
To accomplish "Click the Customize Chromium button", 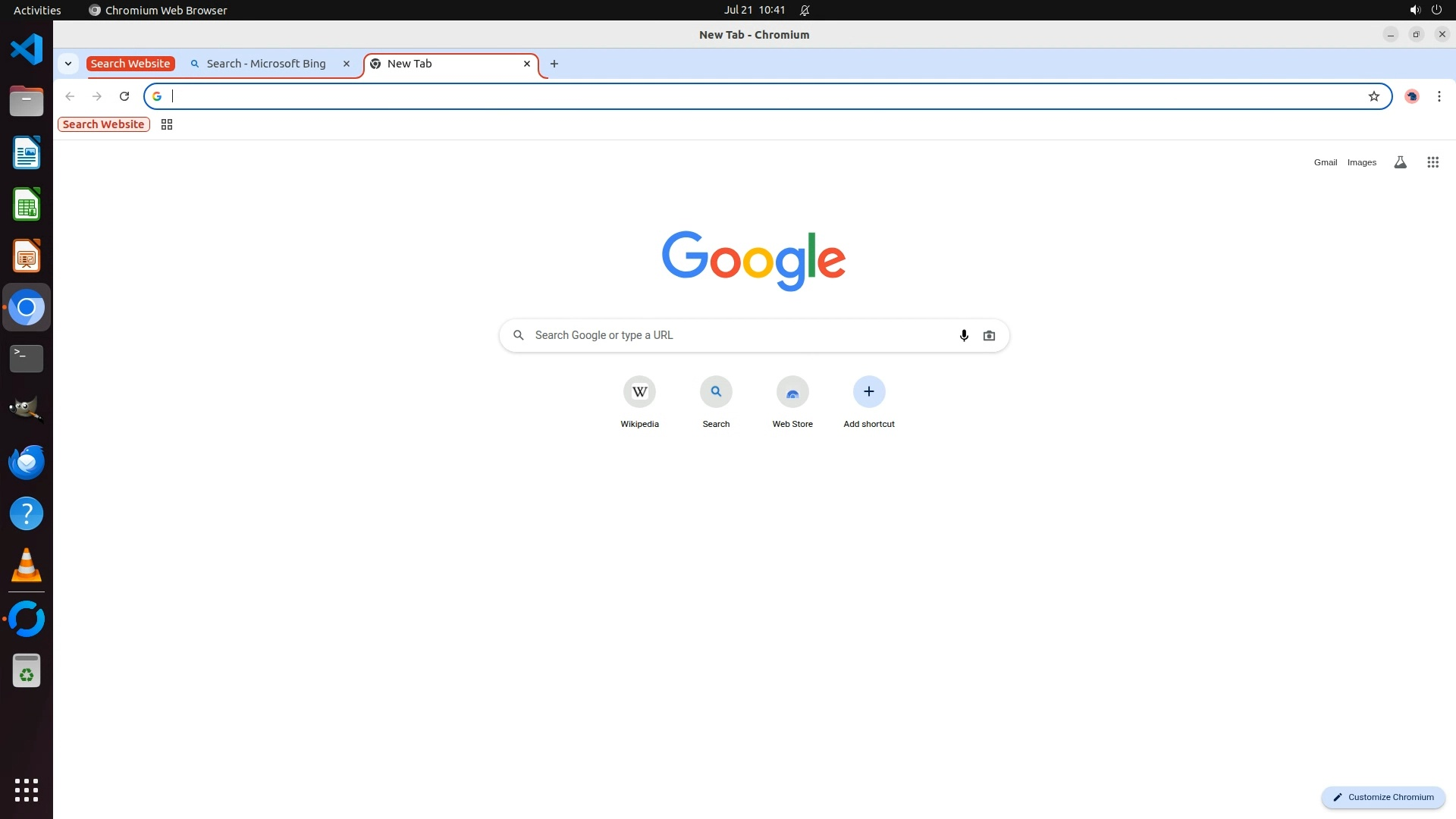I will click(x=1383, y=797).
